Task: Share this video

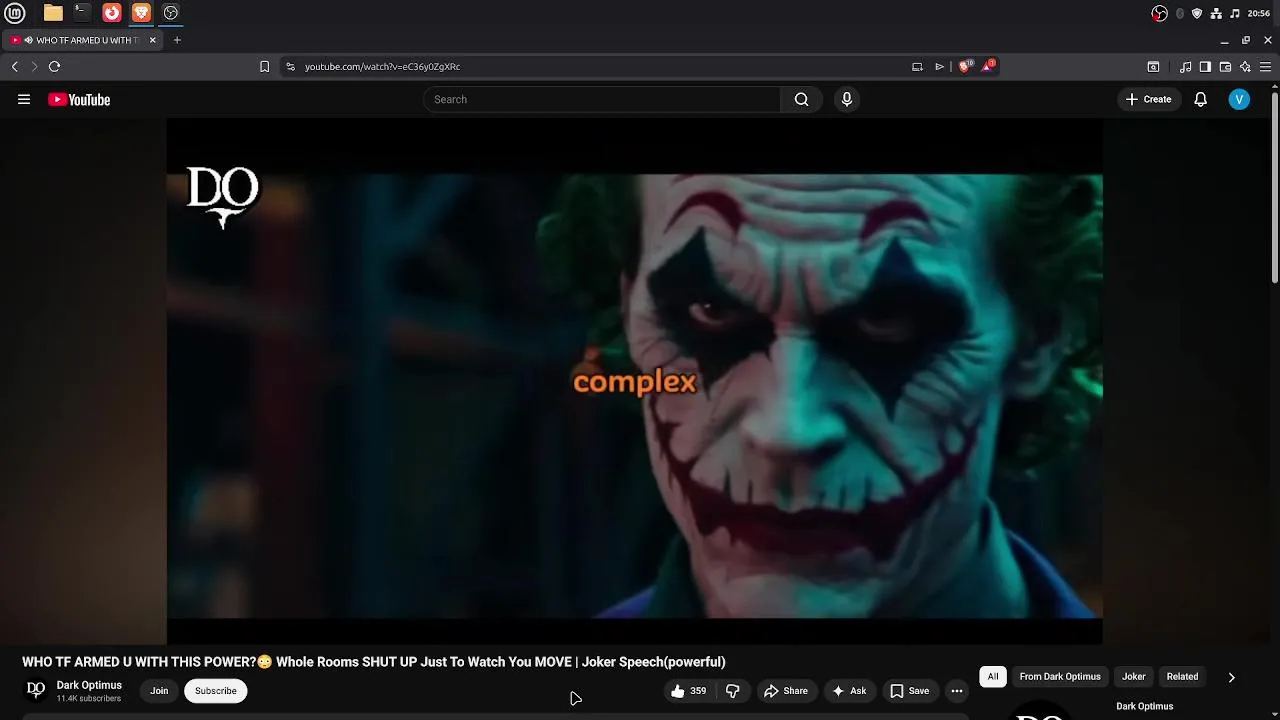Action: 785,691
